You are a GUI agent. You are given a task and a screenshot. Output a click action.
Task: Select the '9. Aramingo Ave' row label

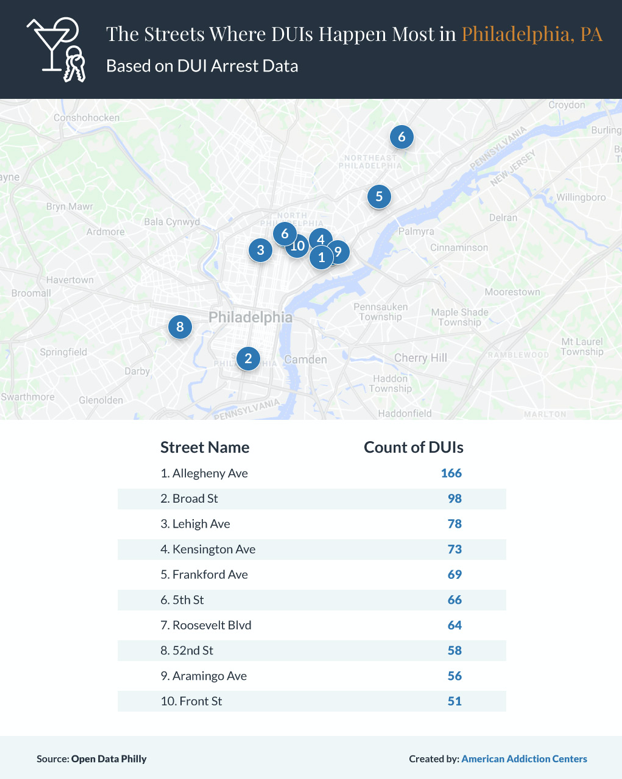click(x=204, y=676)
